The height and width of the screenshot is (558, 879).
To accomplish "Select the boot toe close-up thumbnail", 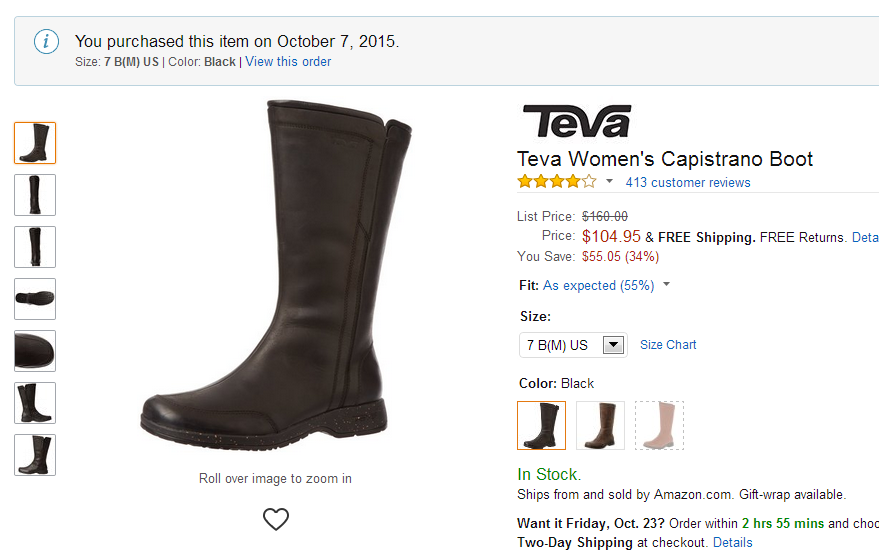I will tap(35, 351).
